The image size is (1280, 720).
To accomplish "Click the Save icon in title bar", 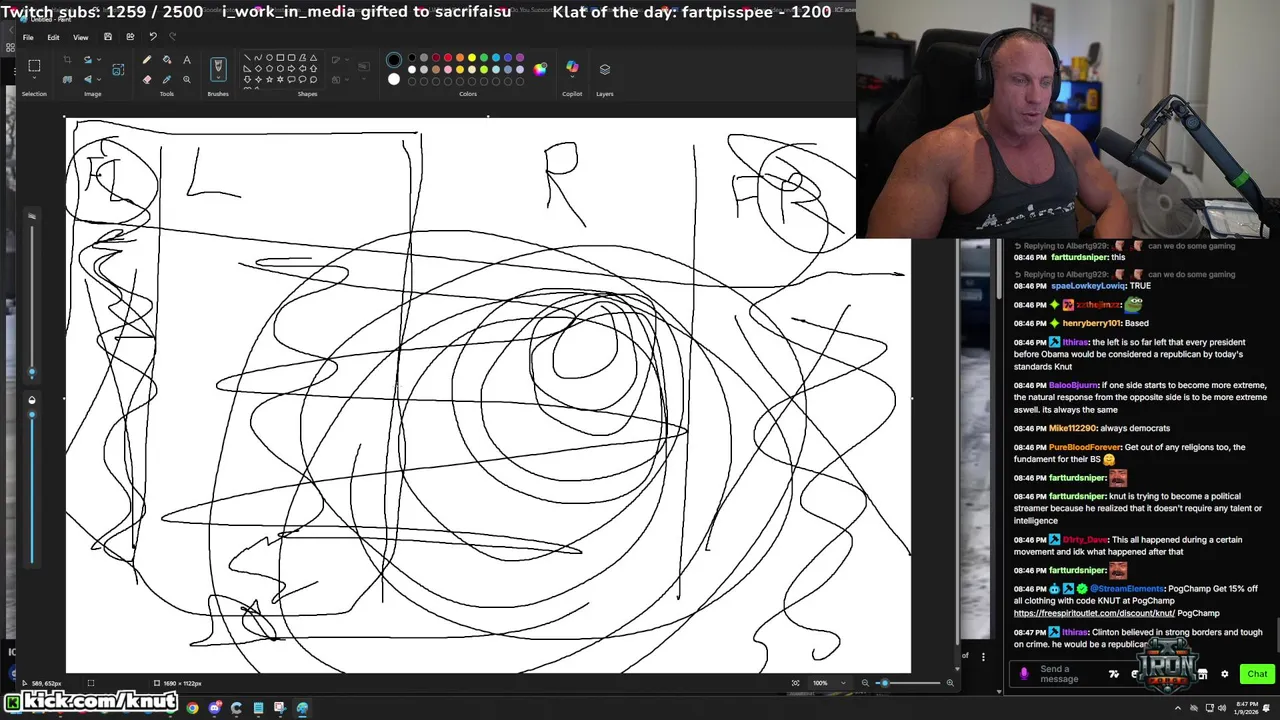I will click(107, 37).
